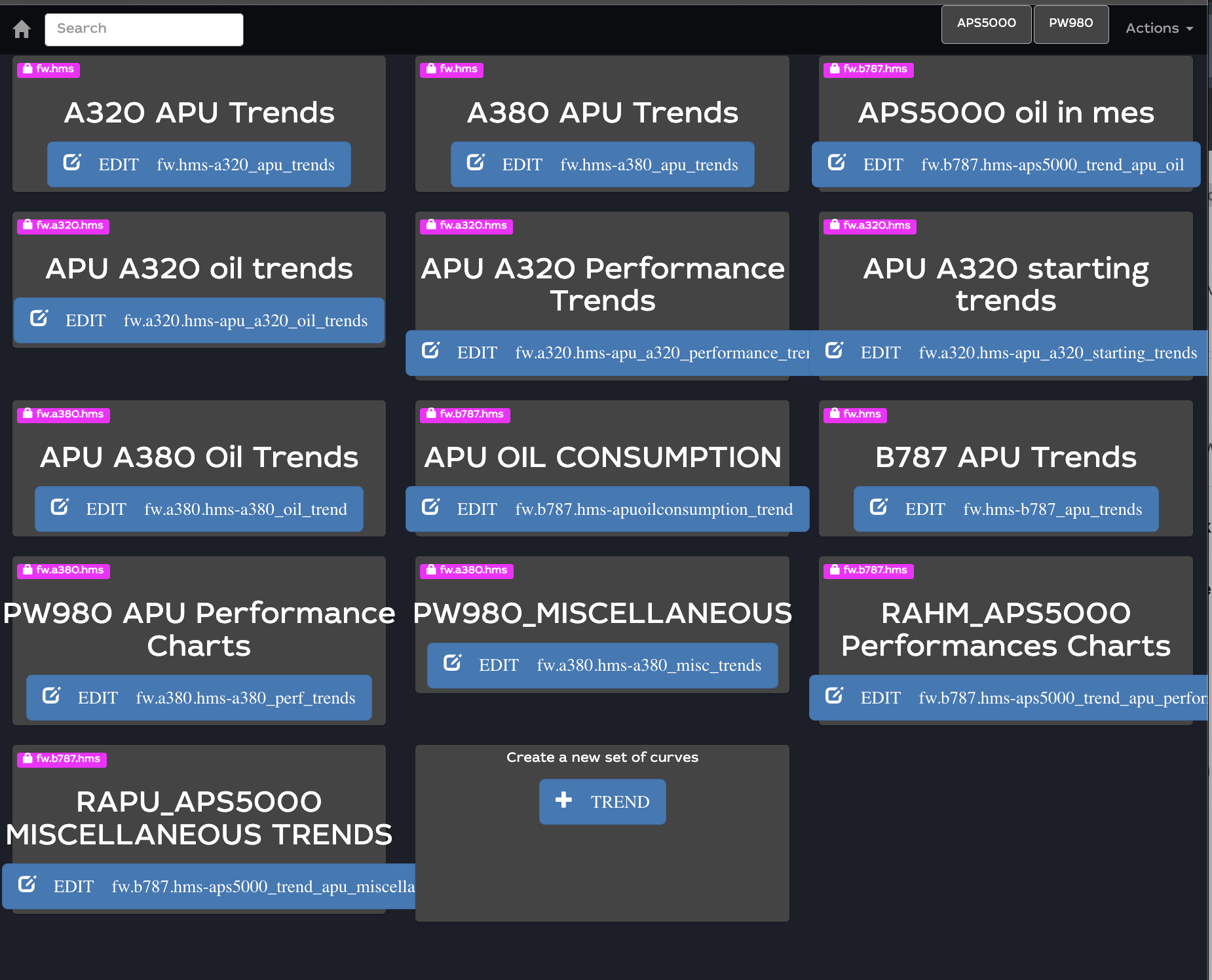Image resolution: width=1212 pixels, height=980 pixels.
Task: Click fw.a380.hms tag on PW980 APU Performance Charts
Action: tap(64, 571)
